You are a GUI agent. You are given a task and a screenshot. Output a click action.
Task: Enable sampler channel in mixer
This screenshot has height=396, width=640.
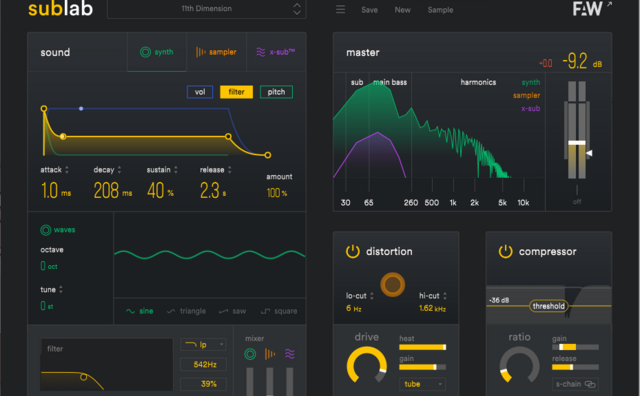click(x=270, y=354)
